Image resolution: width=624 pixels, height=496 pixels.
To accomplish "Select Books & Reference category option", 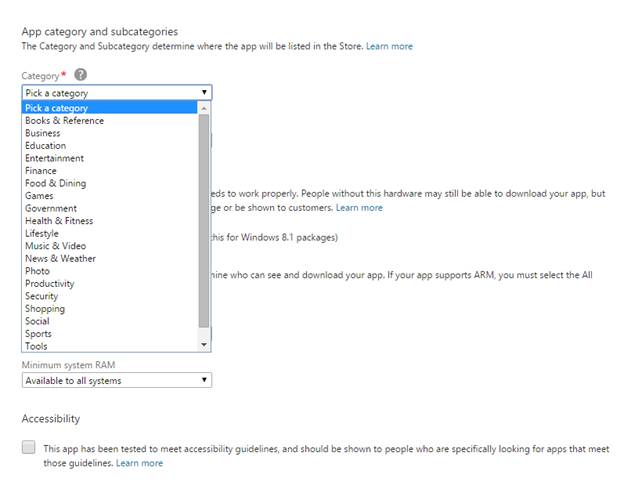I will [x=65, y=121].
